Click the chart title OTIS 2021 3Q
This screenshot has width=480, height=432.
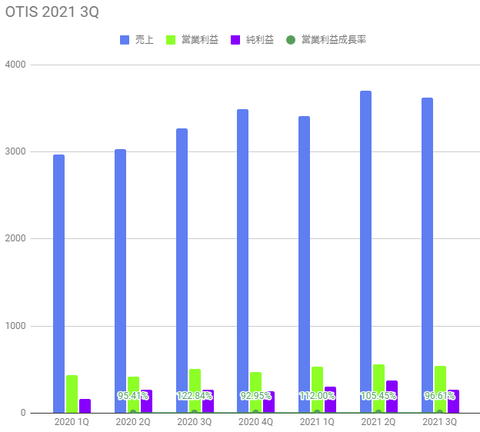point(52,12)
